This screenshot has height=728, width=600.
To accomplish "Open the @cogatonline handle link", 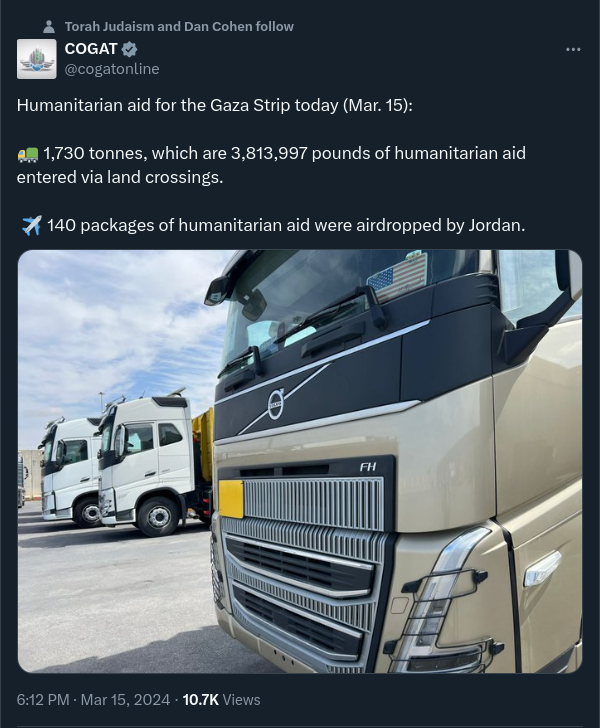I will point(112,69).
